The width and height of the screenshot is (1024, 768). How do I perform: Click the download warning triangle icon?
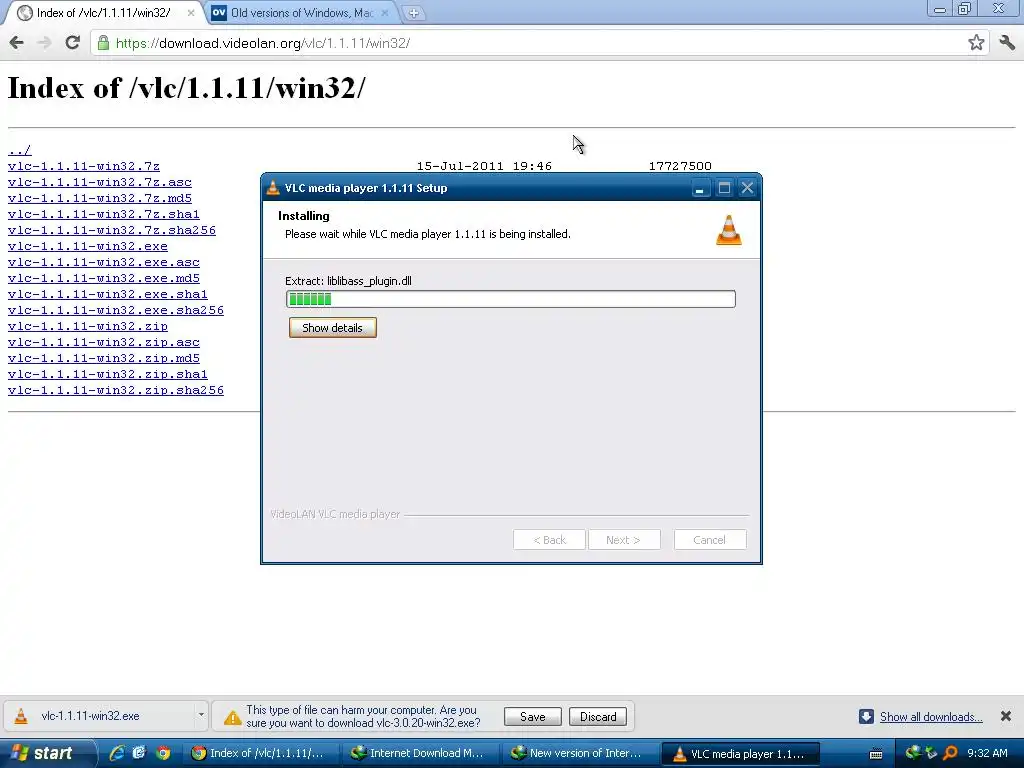(x=232, y=718)
